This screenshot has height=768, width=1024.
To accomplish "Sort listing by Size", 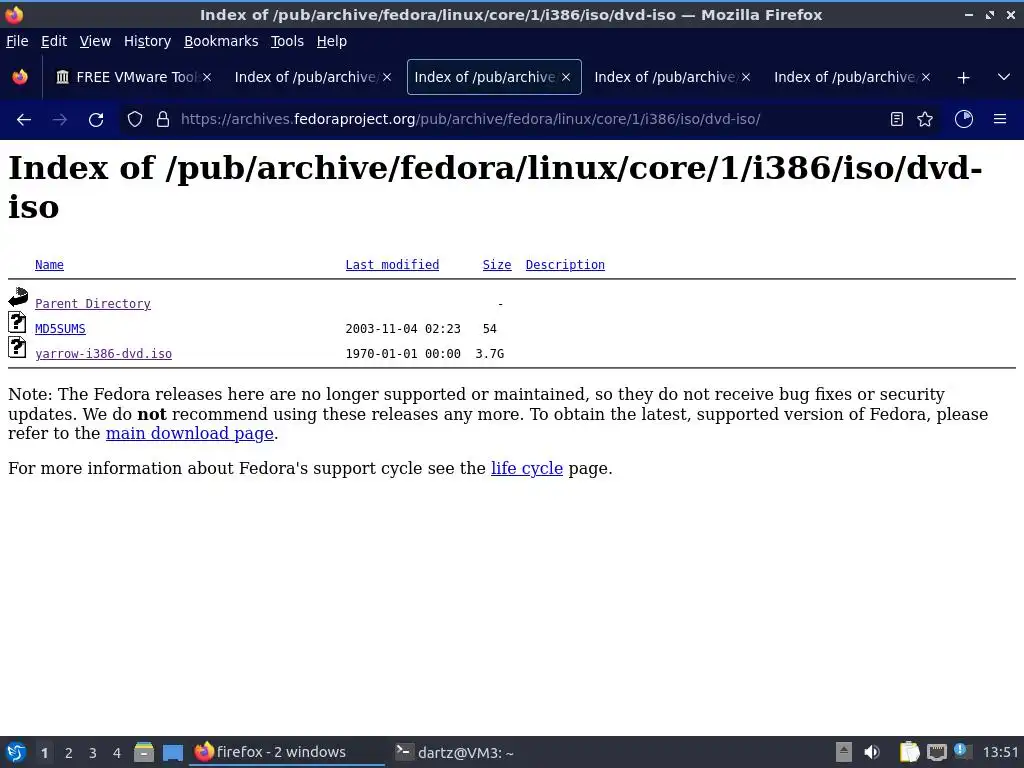I will [x=496, y=264].
